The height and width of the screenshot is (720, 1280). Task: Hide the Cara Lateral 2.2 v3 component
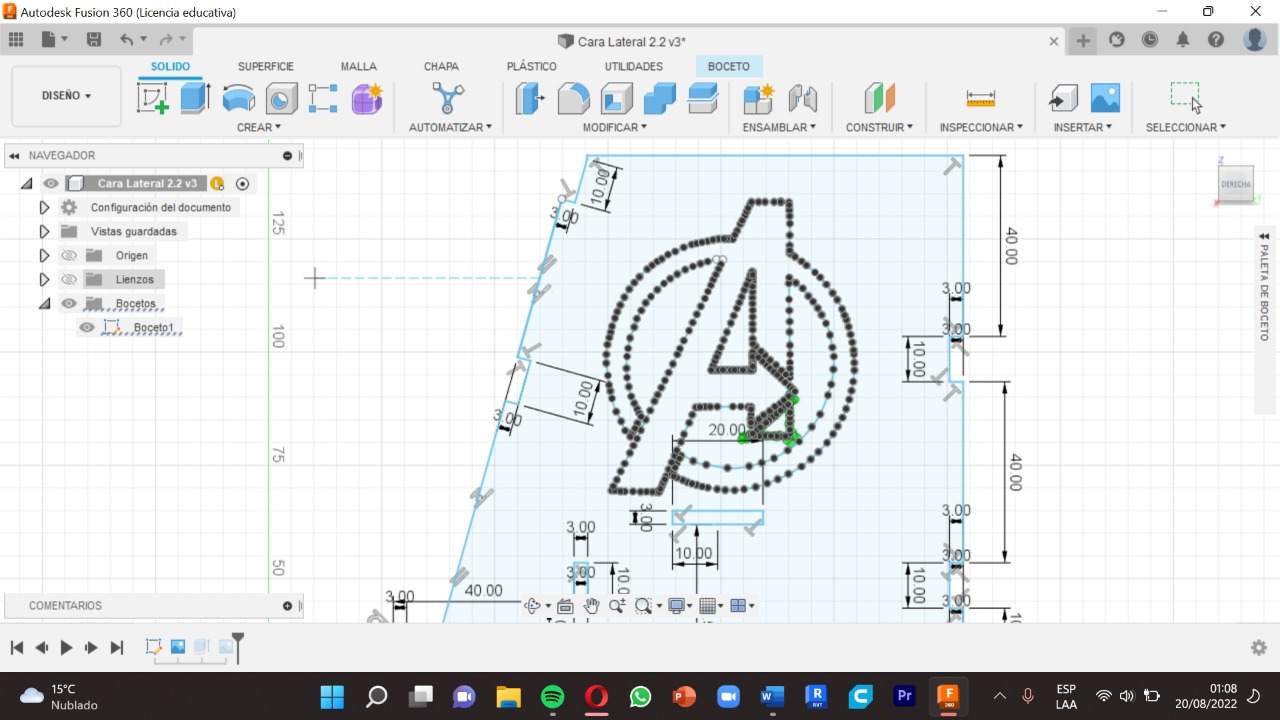point(51,184)
